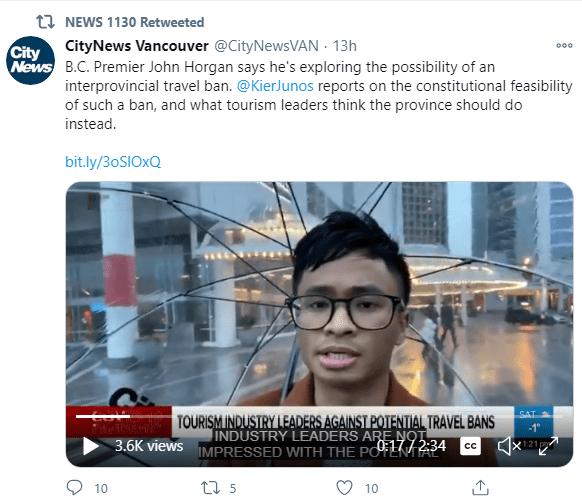Expand video to fullscreen

548,446
